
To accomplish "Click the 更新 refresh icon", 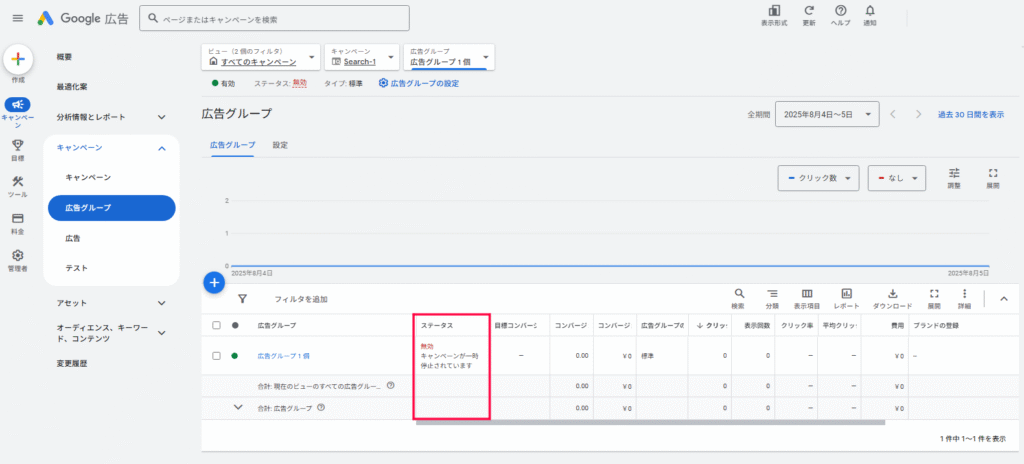I will point(809,10).
